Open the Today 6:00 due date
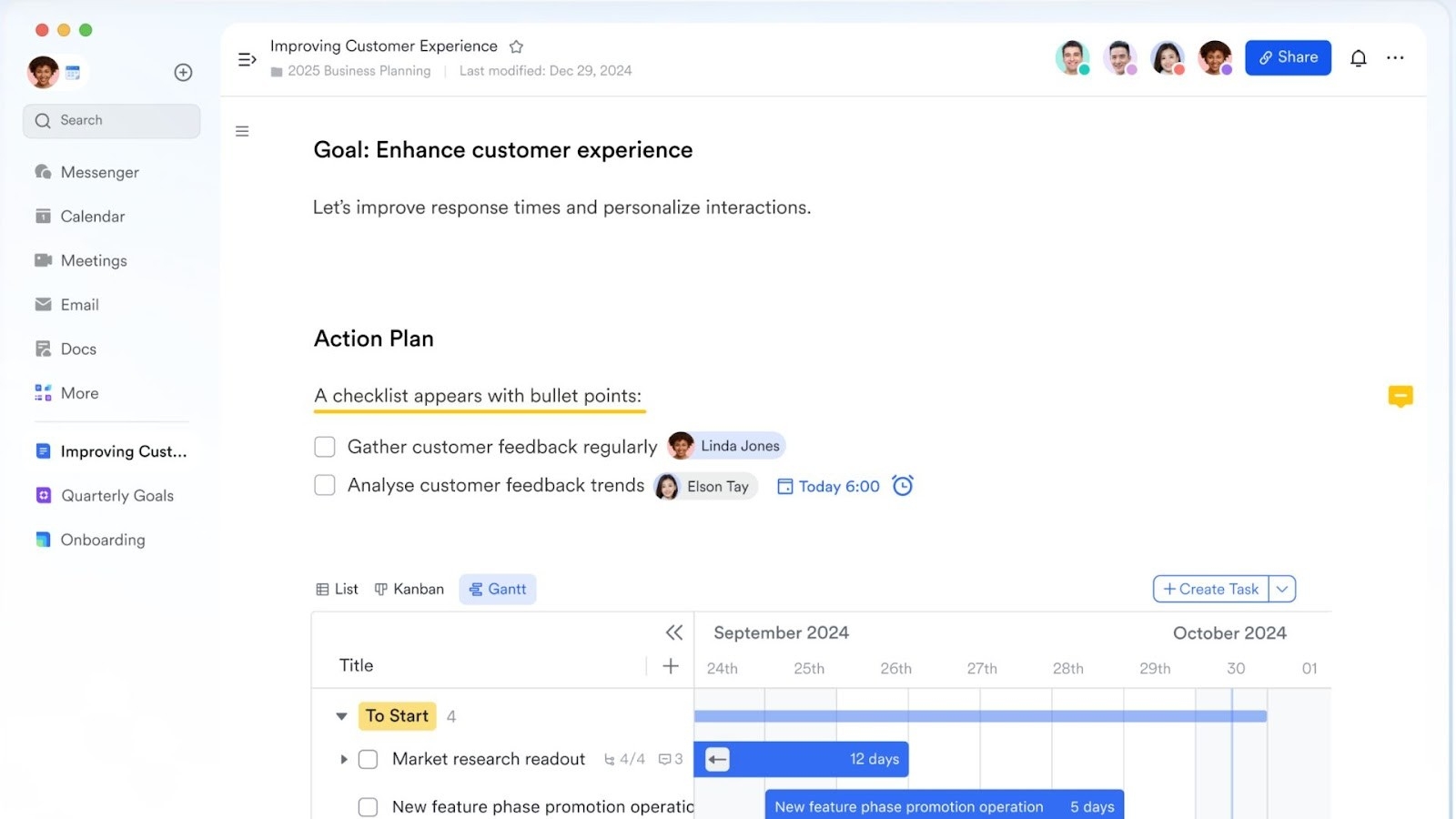Screen dimensions: 1456x819 (x=828, y=486)
